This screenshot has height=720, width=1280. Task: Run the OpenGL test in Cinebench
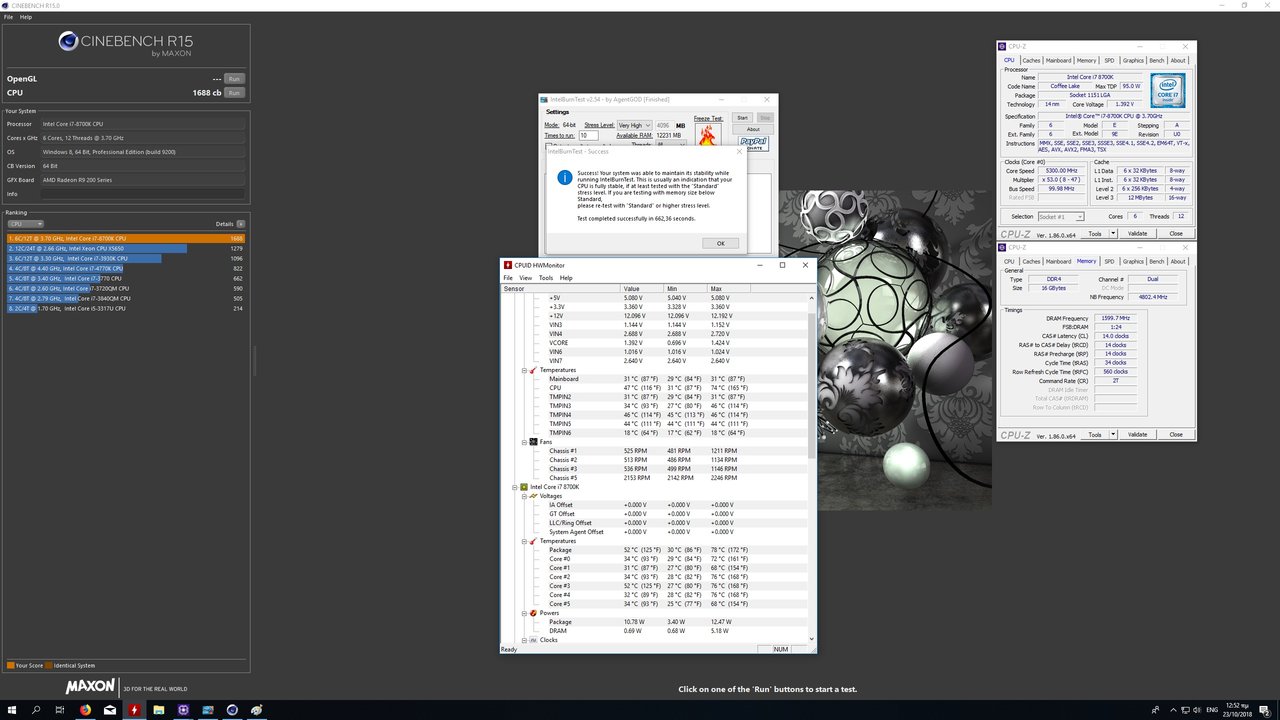click(x=234, y=78)
